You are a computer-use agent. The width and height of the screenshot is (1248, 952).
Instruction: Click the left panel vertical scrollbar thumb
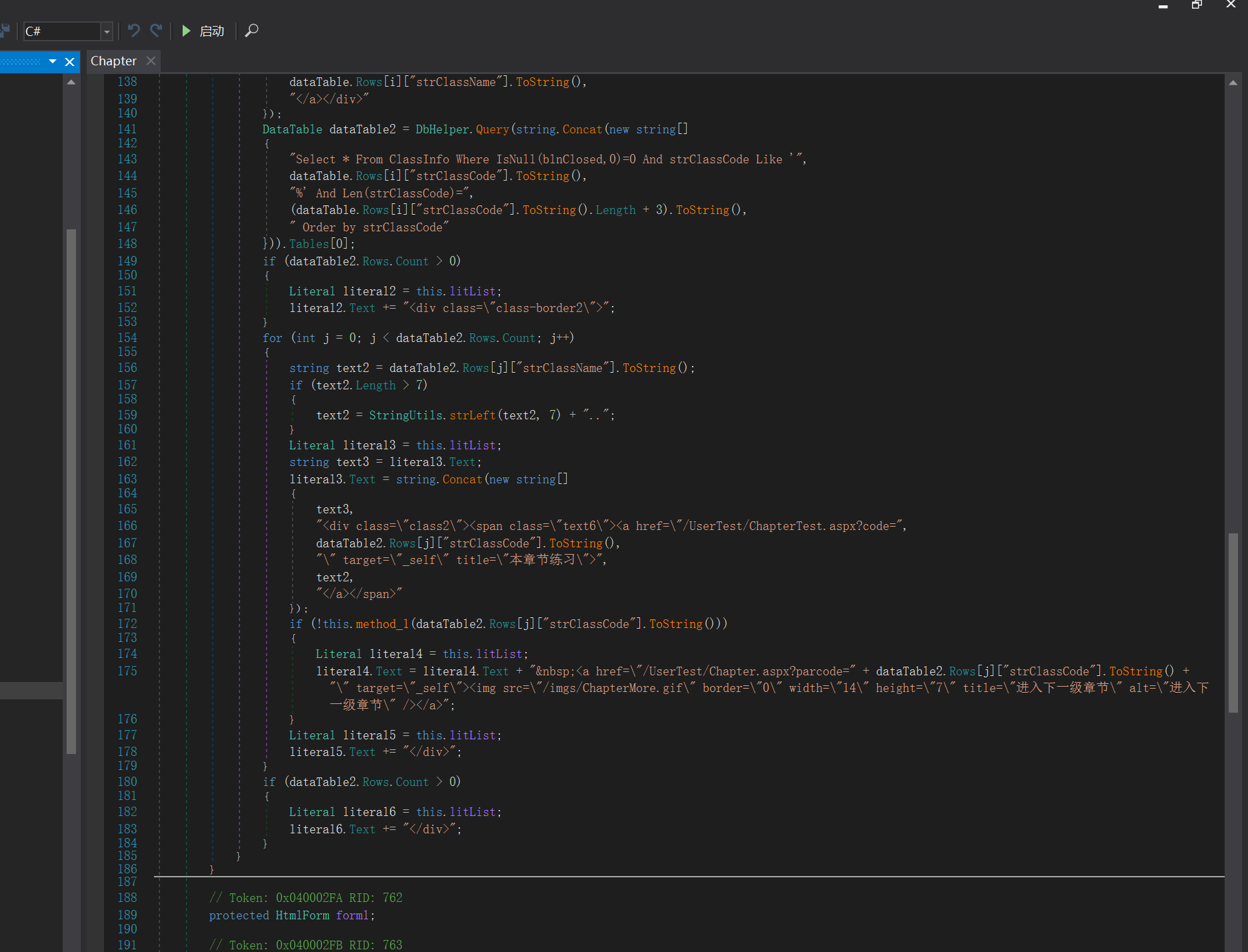click(x=71, y=491)
